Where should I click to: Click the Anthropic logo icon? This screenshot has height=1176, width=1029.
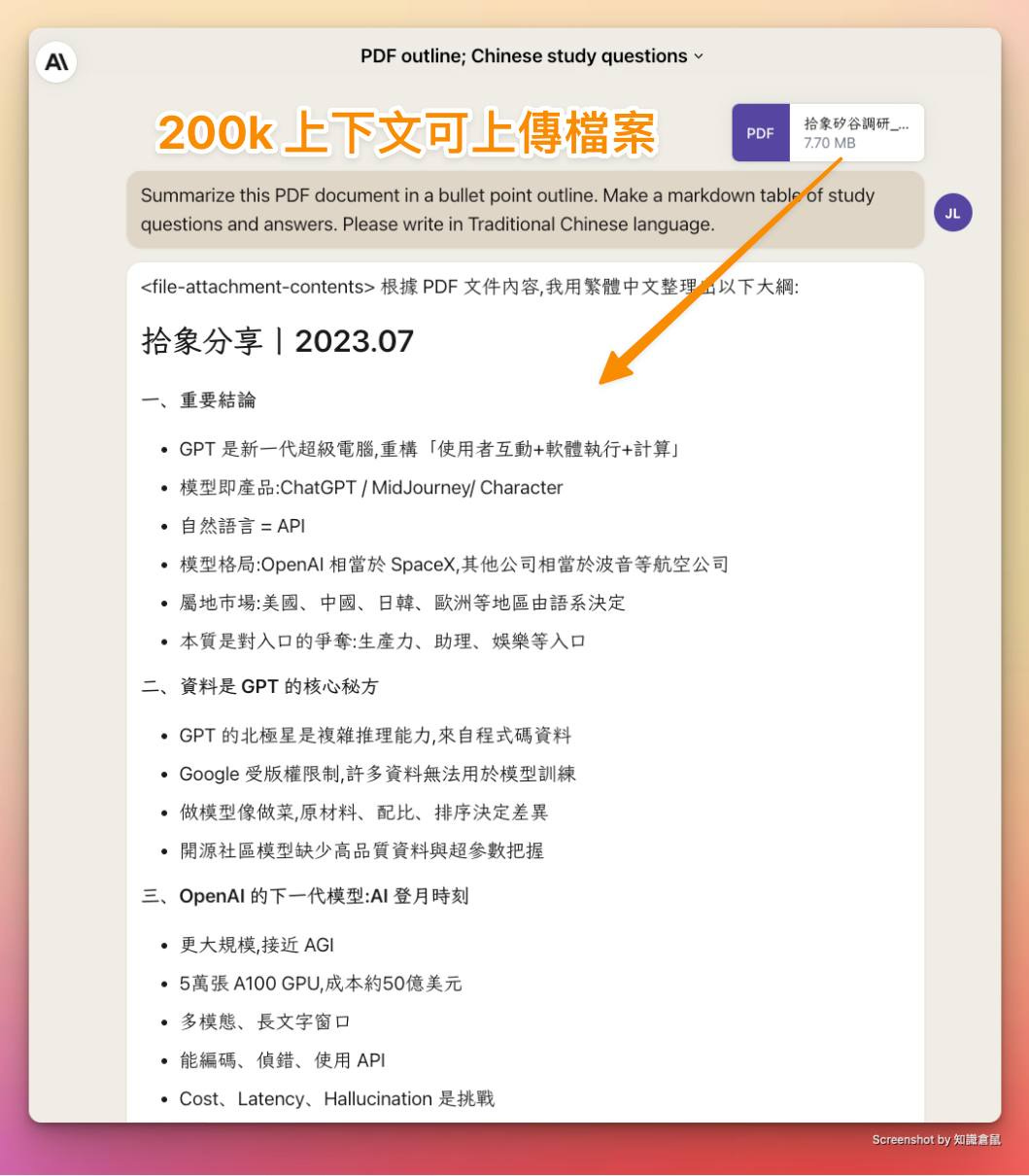click(x=56, y=62)
